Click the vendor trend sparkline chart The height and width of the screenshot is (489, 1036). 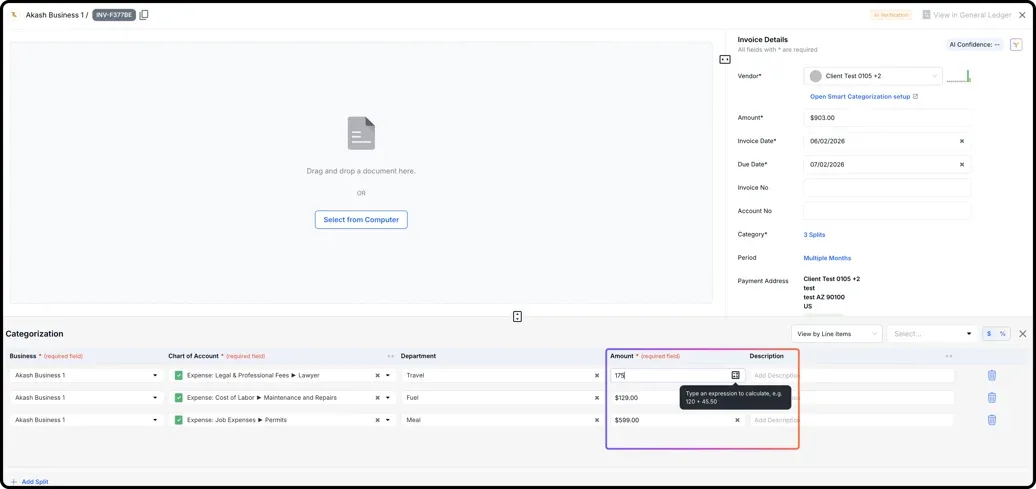(x=959, y=76)
